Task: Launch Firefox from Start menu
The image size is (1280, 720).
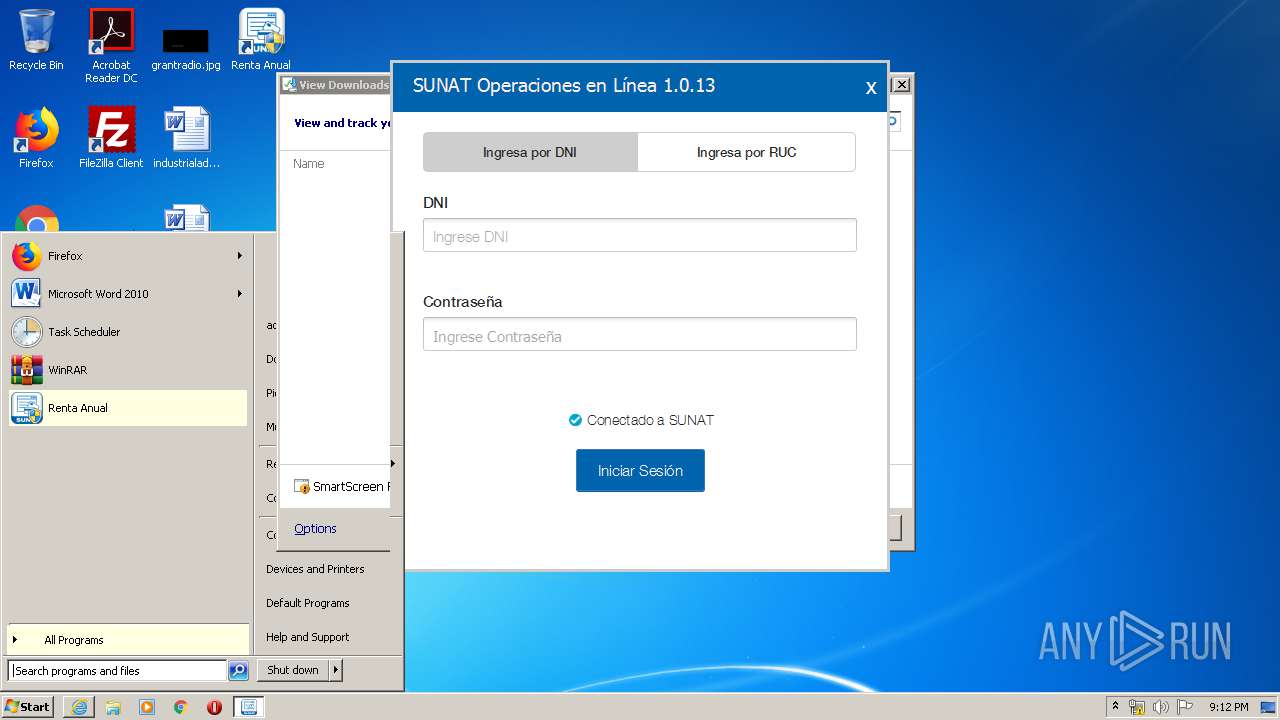Action: (x=128, y=256)
